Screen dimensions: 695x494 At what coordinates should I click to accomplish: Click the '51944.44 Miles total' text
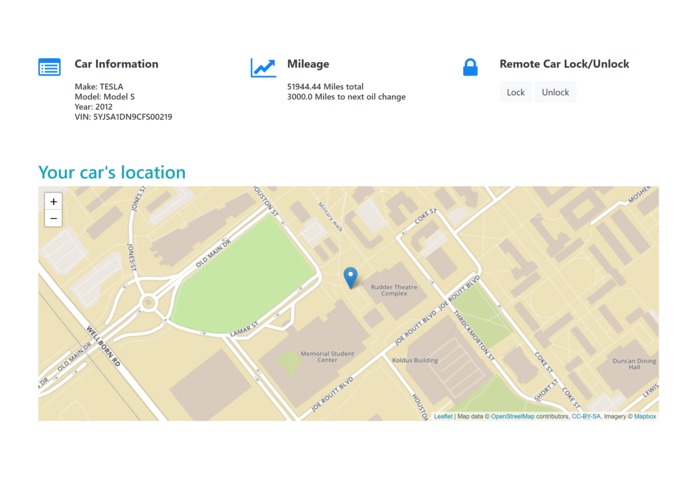click(325, 86)
